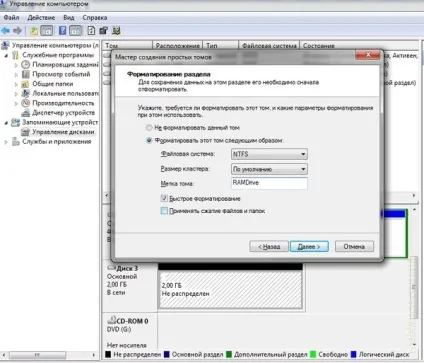Expand the Планировщик заданий tree node
424x363 pixels.
click(16, 65)
